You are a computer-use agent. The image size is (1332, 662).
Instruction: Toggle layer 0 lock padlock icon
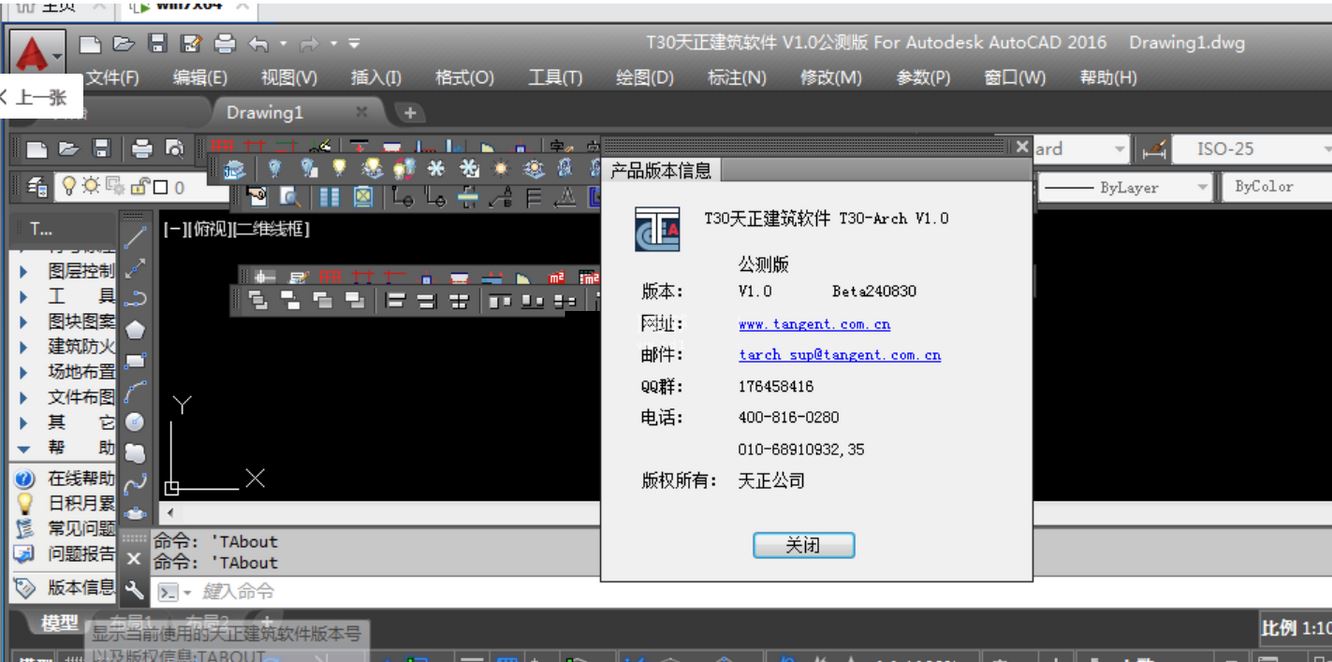[137, 187]
